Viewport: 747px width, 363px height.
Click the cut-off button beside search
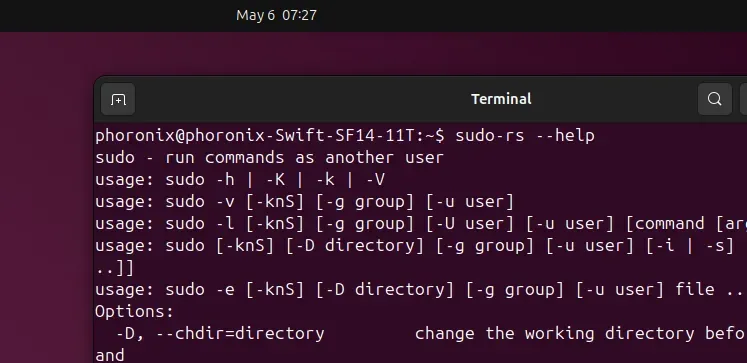743,99
